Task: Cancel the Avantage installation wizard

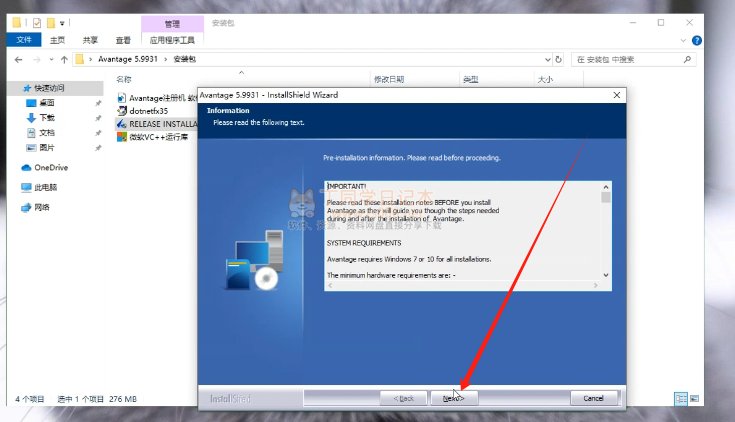Action: point(593,398)
